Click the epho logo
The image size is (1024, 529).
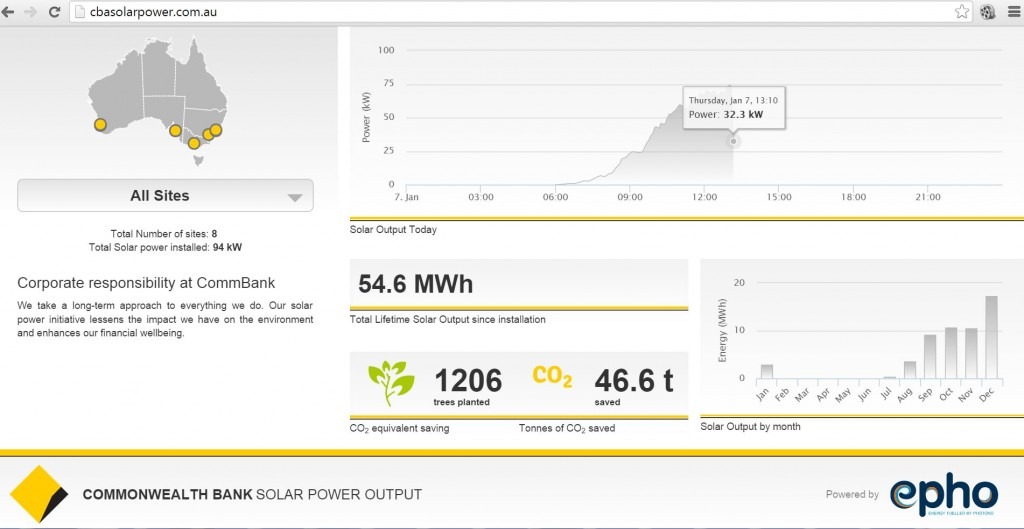(944, 494)
